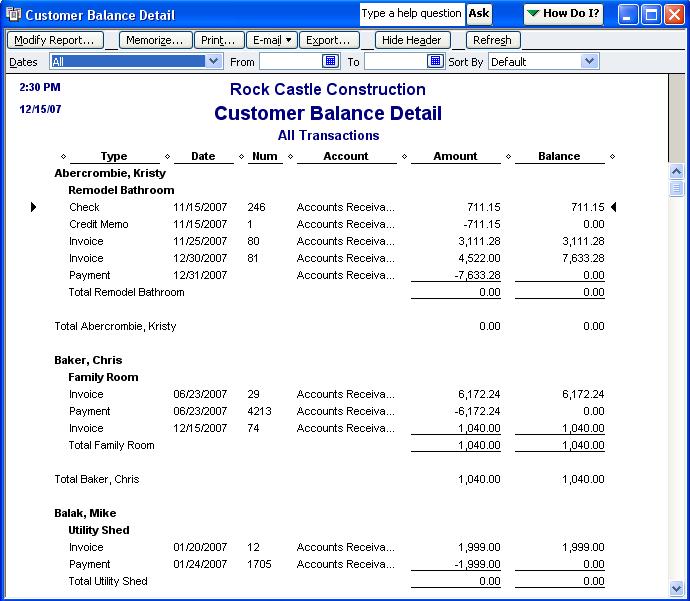
Task: Open the Sort By dropdown
Action: pyautogui.click(x=590, y=61)
